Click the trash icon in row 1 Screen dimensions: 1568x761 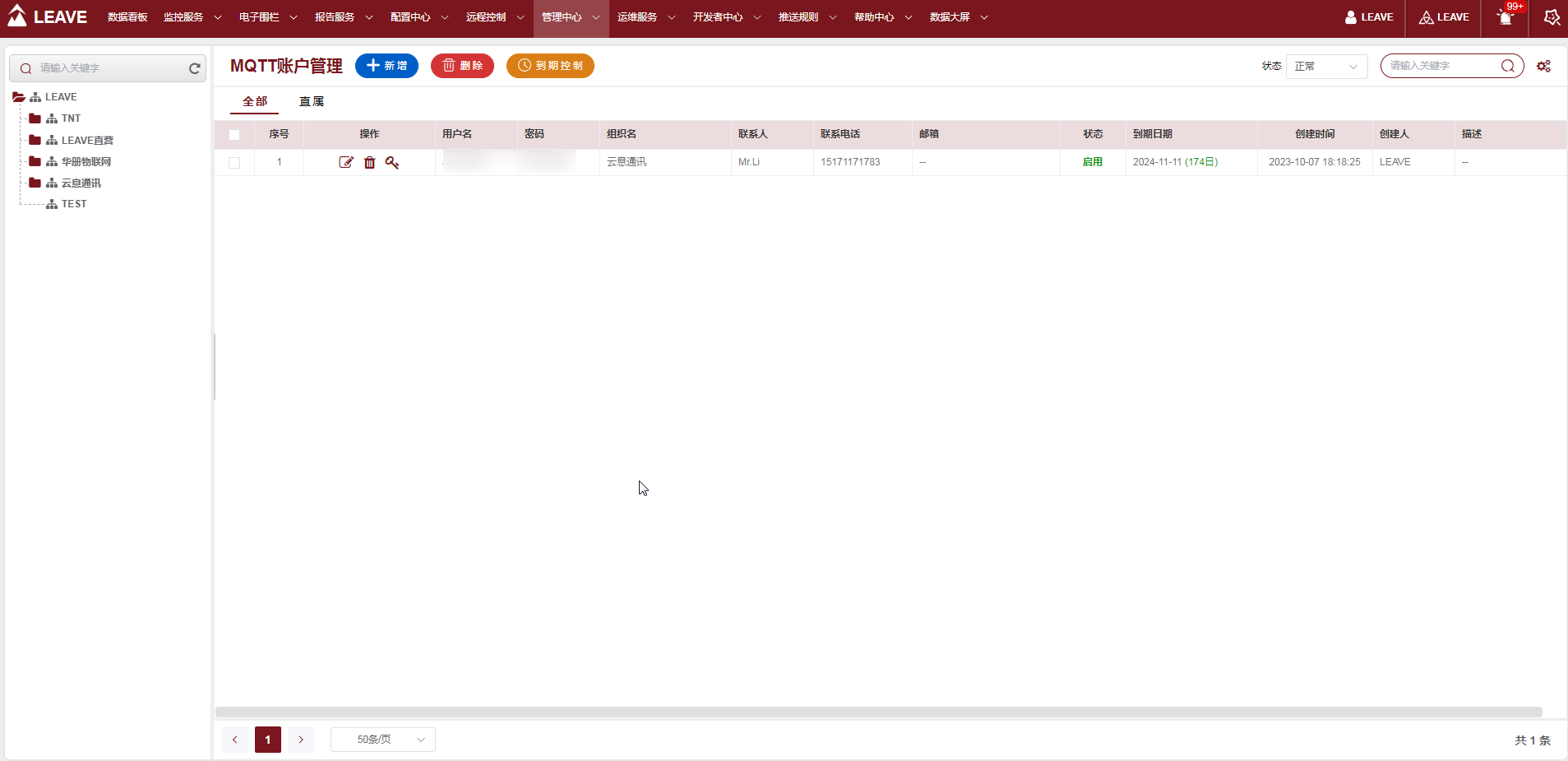click(x=370, y=162)
